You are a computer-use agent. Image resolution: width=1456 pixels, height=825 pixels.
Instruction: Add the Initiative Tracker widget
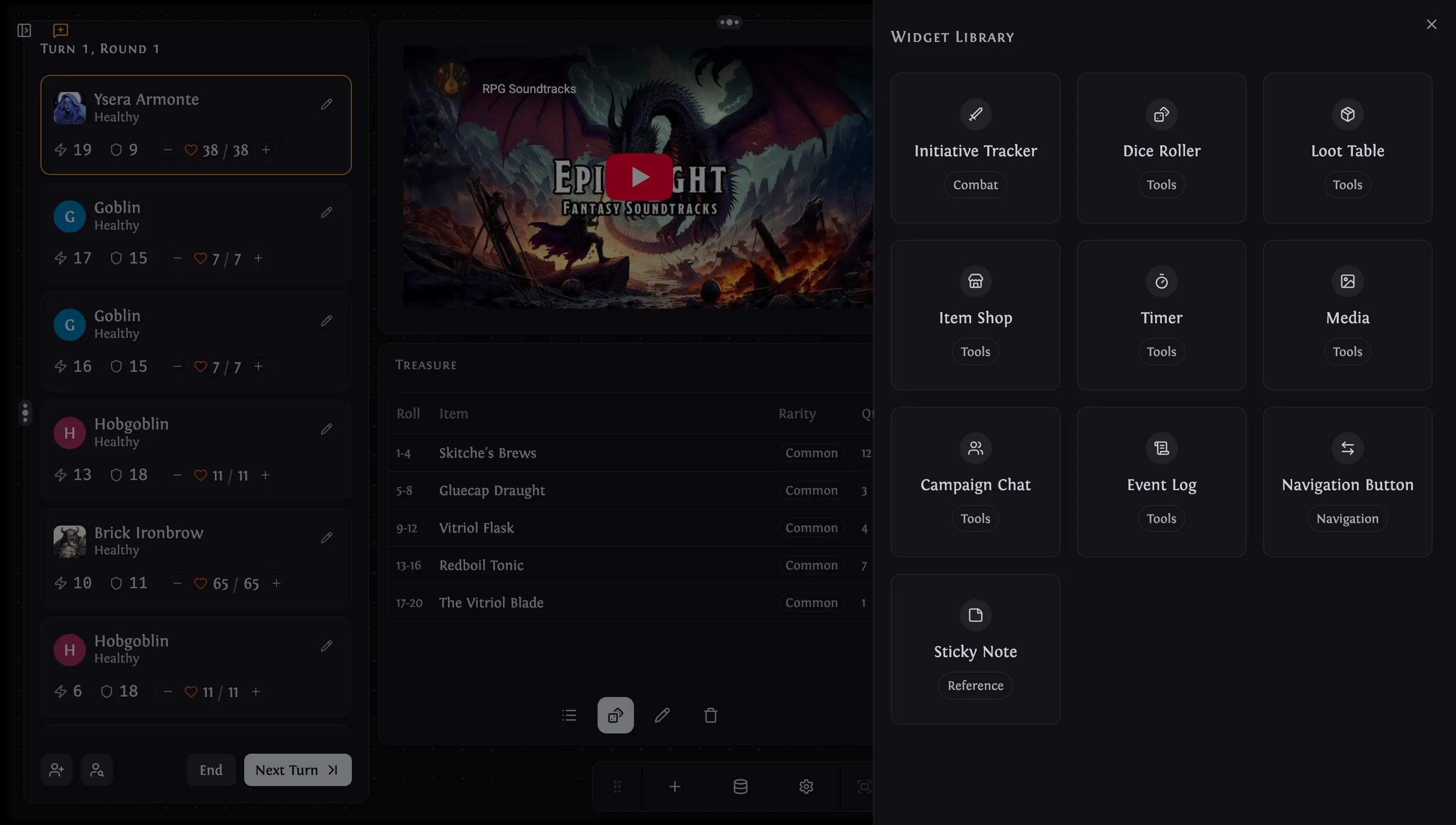coord(976,148)
